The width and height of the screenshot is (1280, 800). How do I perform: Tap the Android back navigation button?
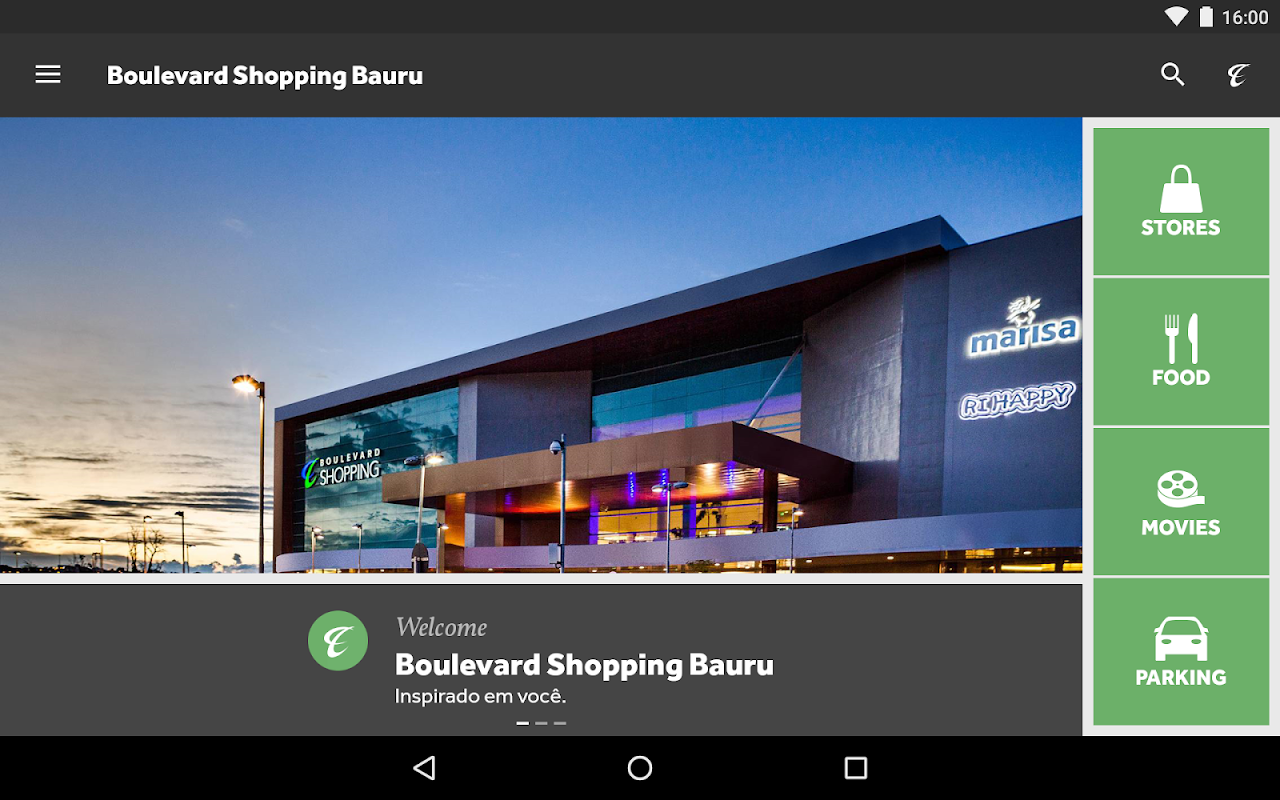[x=424, y=768]
